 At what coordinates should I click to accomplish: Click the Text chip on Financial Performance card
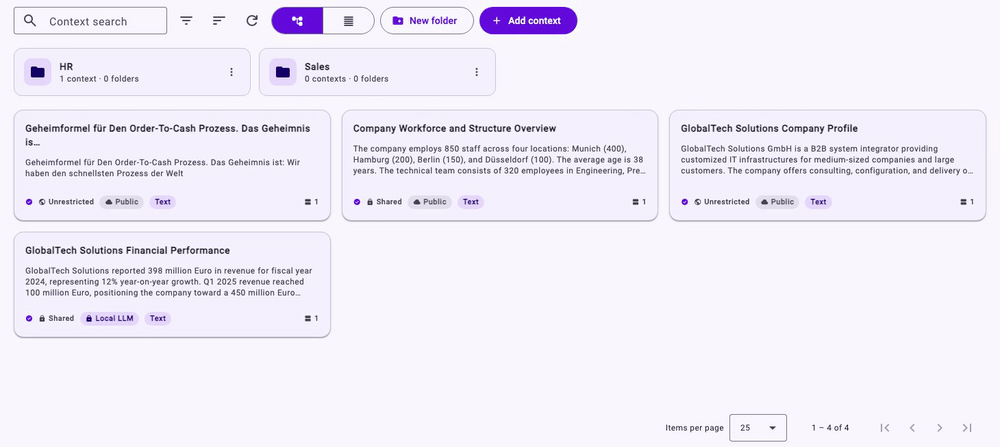click(x=158, y=318)
